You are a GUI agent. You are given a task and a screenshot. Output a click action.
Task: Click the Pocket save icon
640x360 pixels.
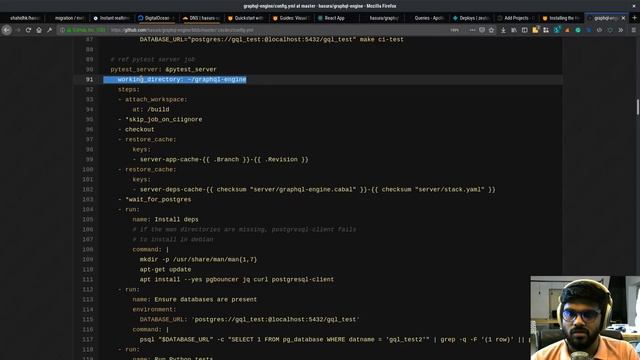click(482, 30)
